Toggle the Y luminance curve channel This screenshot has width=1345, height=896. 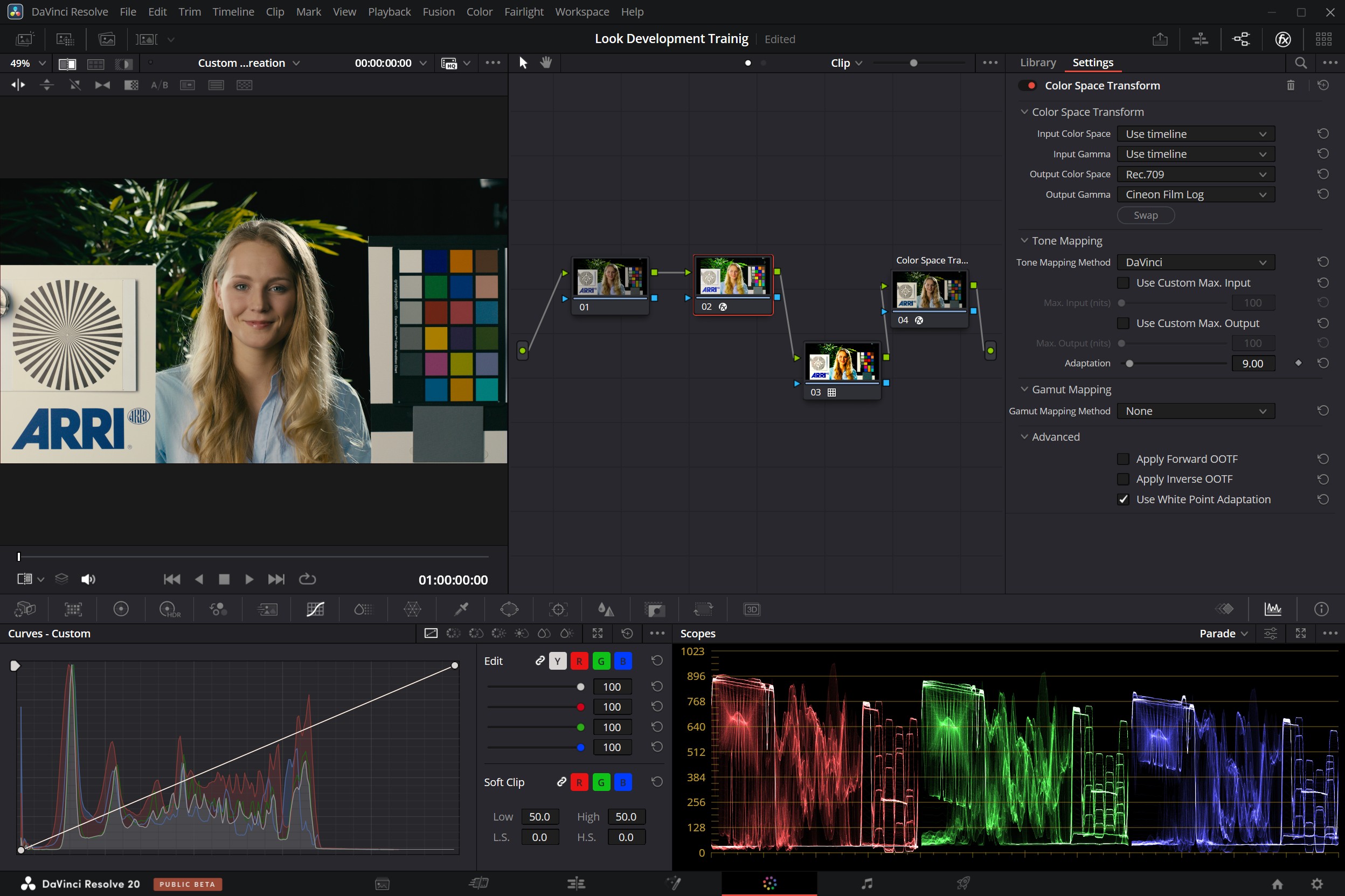coord(558,661)
